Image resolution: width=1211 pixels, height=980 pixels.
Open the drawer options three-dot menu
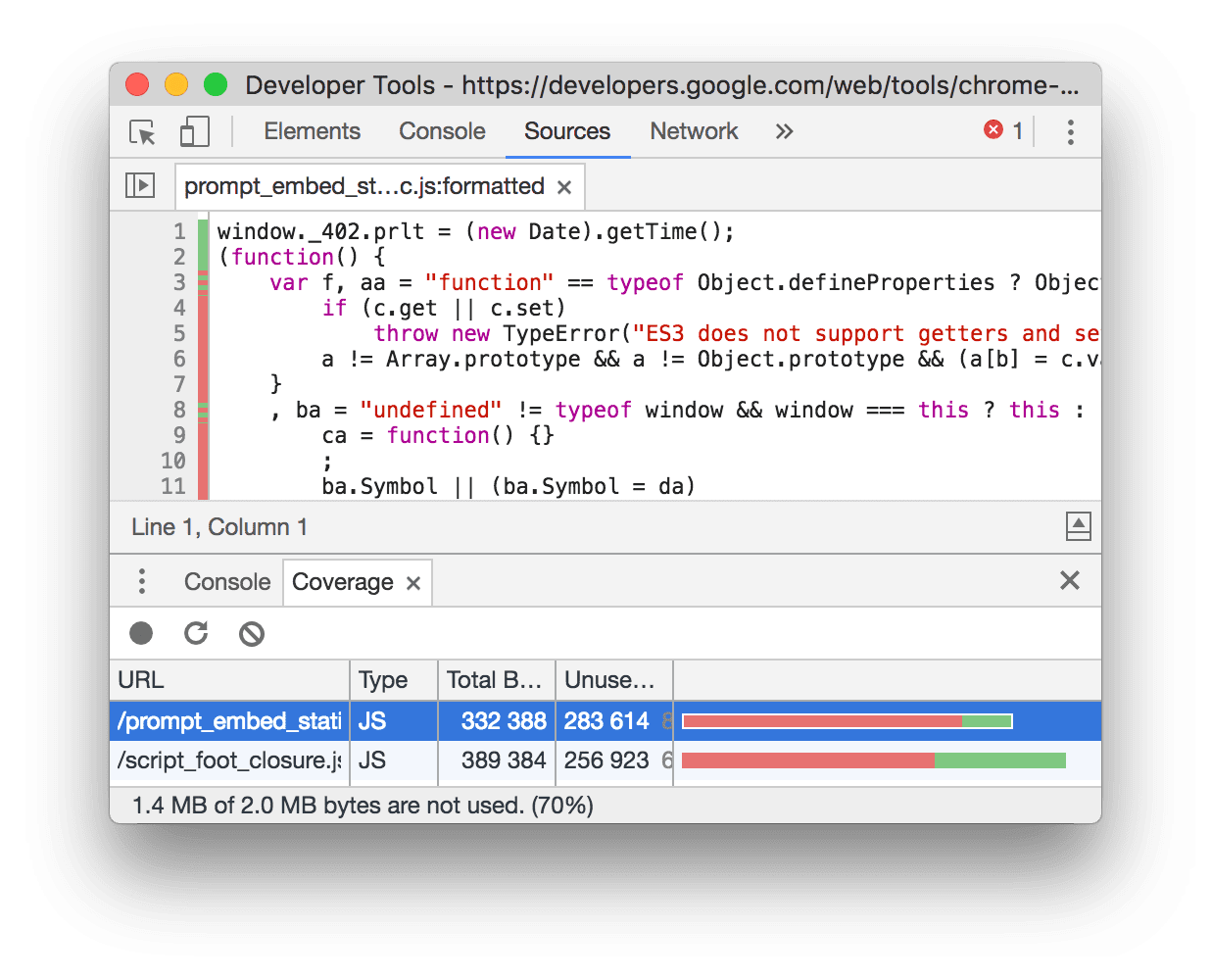click(x=141, y=581)
